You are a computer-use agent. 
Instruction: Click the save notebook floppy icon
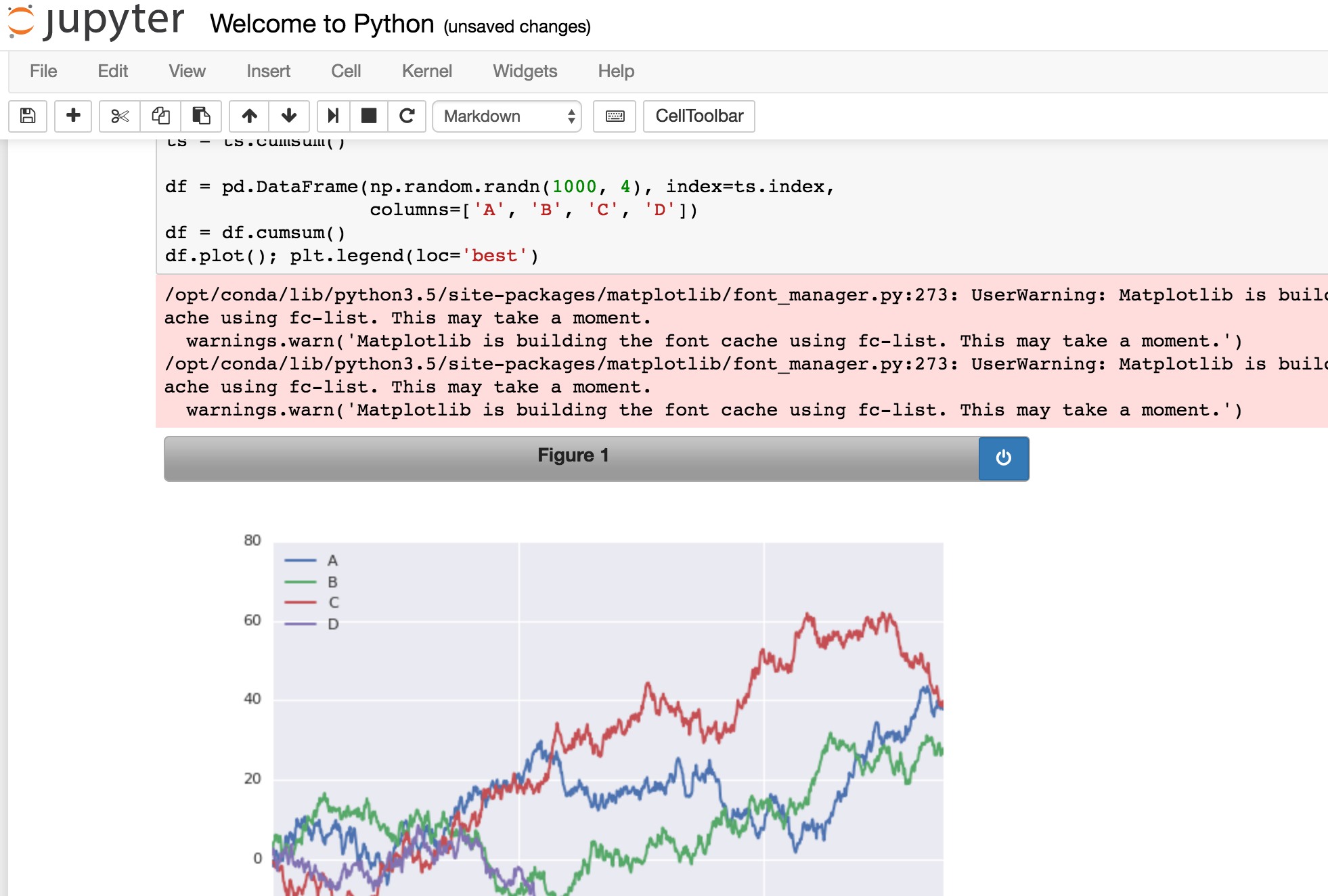click(28, 116)
